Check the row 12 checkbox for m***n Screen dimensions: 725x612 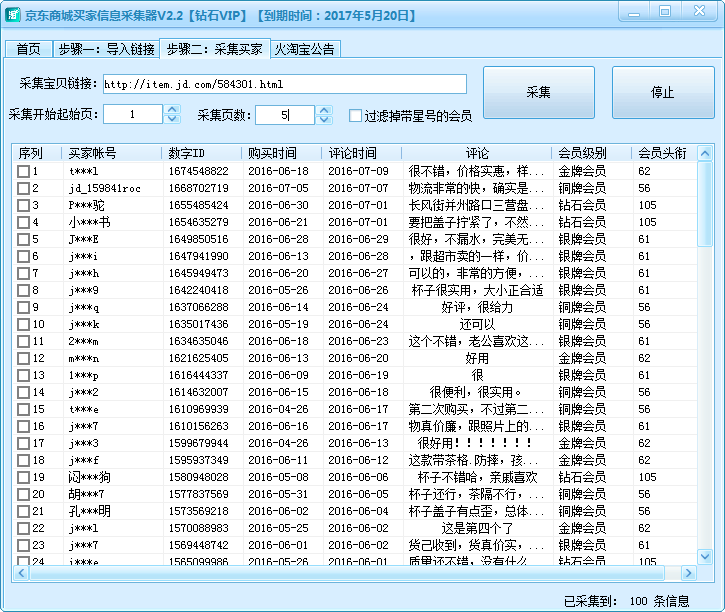pyautogui.click(x=23, y=358)
